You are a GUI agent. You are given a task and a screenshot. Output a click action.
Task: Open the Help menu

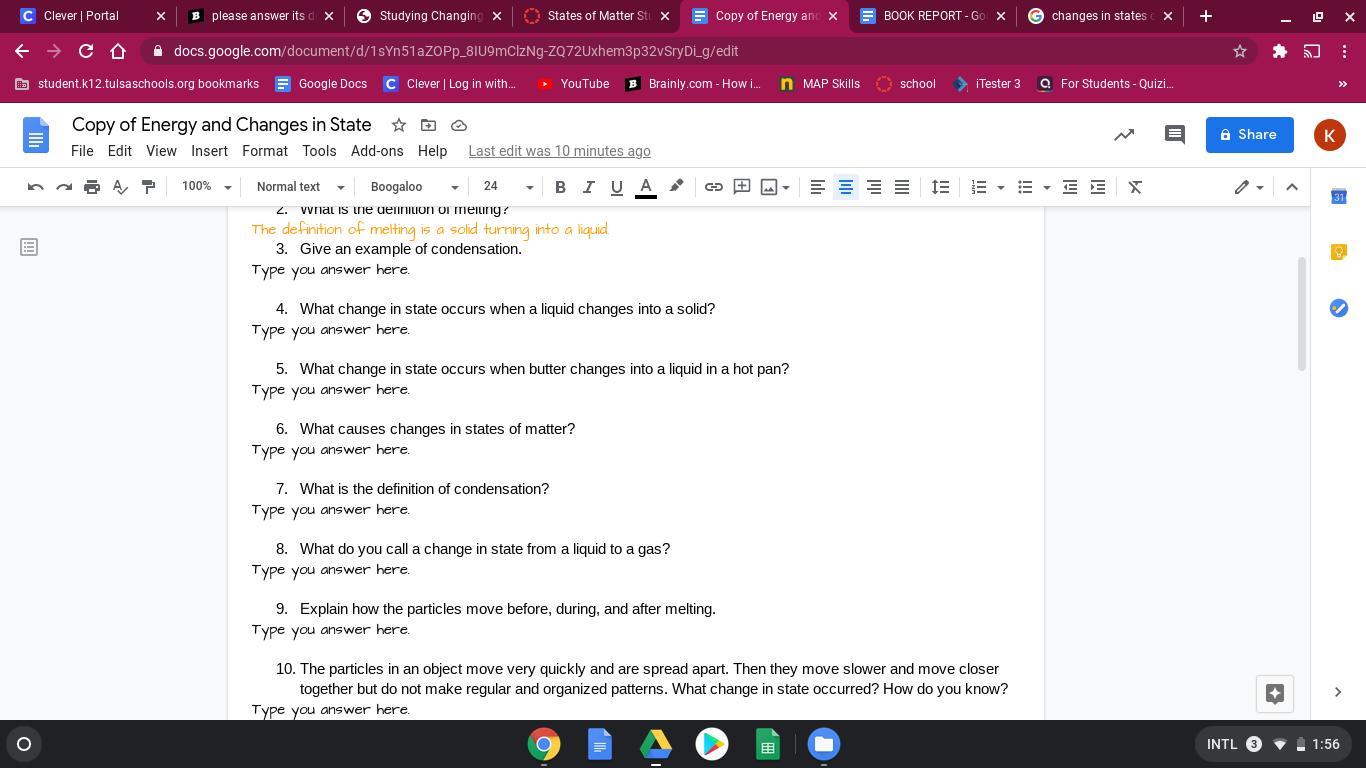(x=432, y=151)
